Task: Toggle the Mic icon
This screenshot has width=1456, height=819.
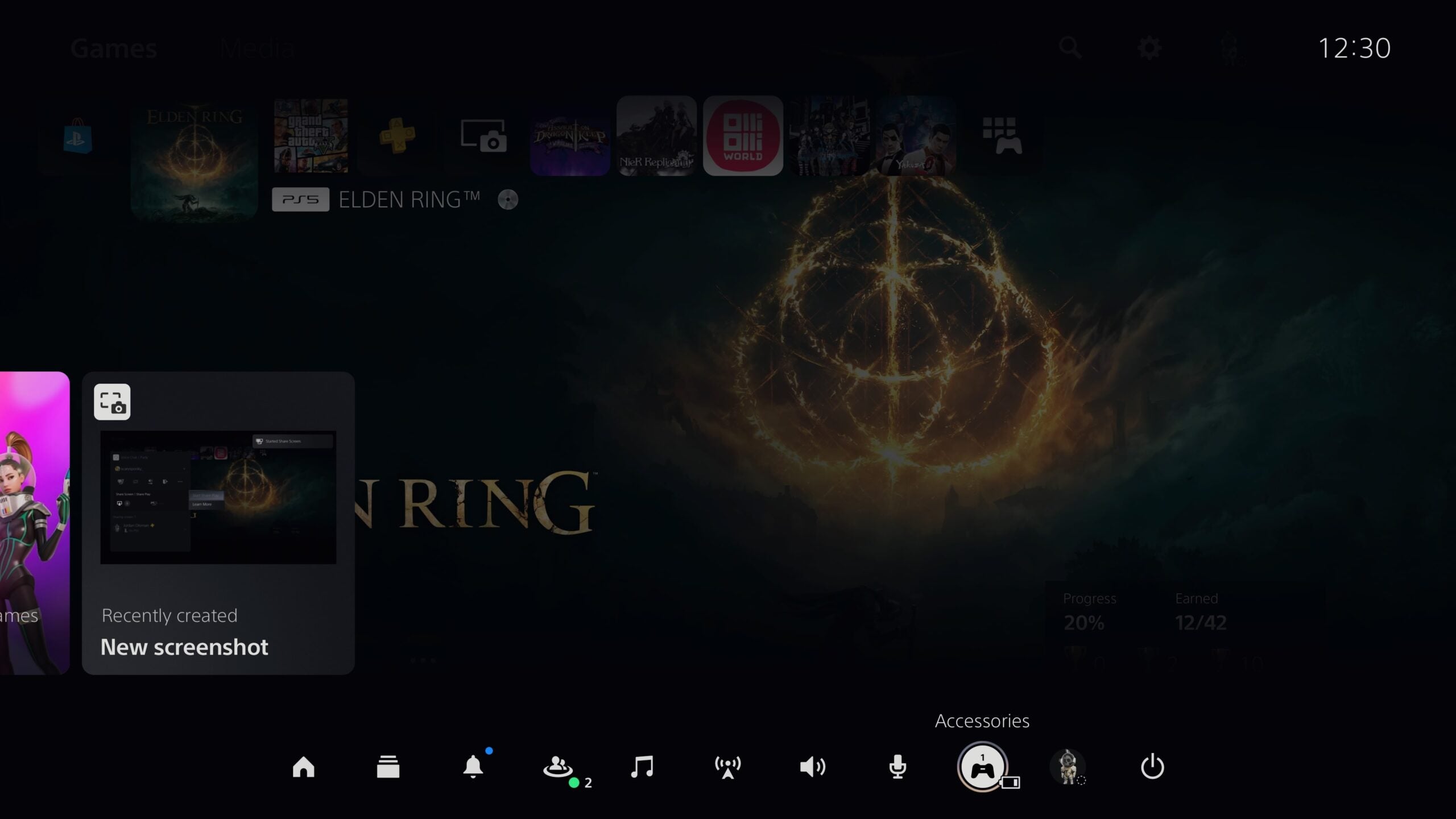Action: 897,767
